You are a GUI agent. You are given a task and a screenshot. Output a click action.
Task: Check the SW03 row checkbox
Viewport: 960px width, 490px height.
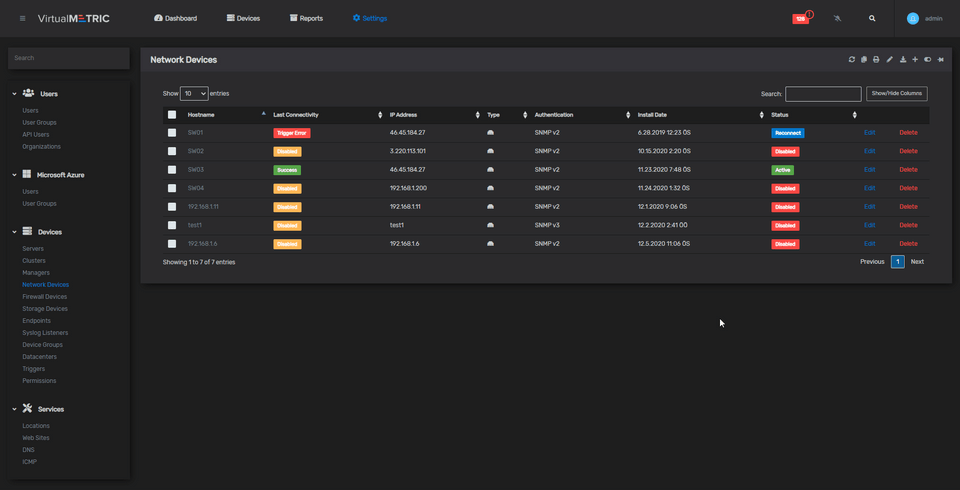(172, 170)
